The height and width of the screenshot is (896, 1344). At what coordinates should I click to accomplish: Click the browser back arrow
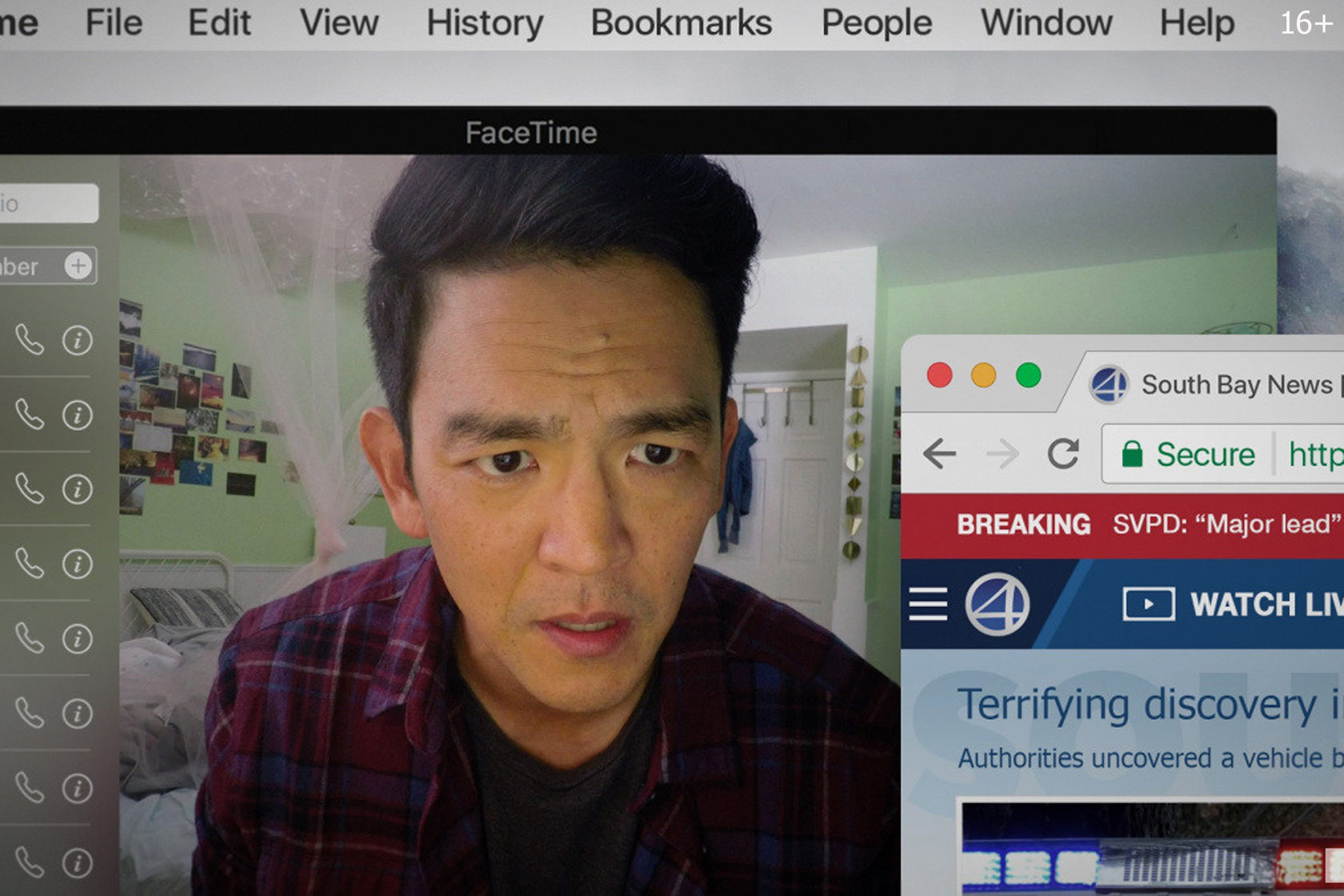click(939, 454)
